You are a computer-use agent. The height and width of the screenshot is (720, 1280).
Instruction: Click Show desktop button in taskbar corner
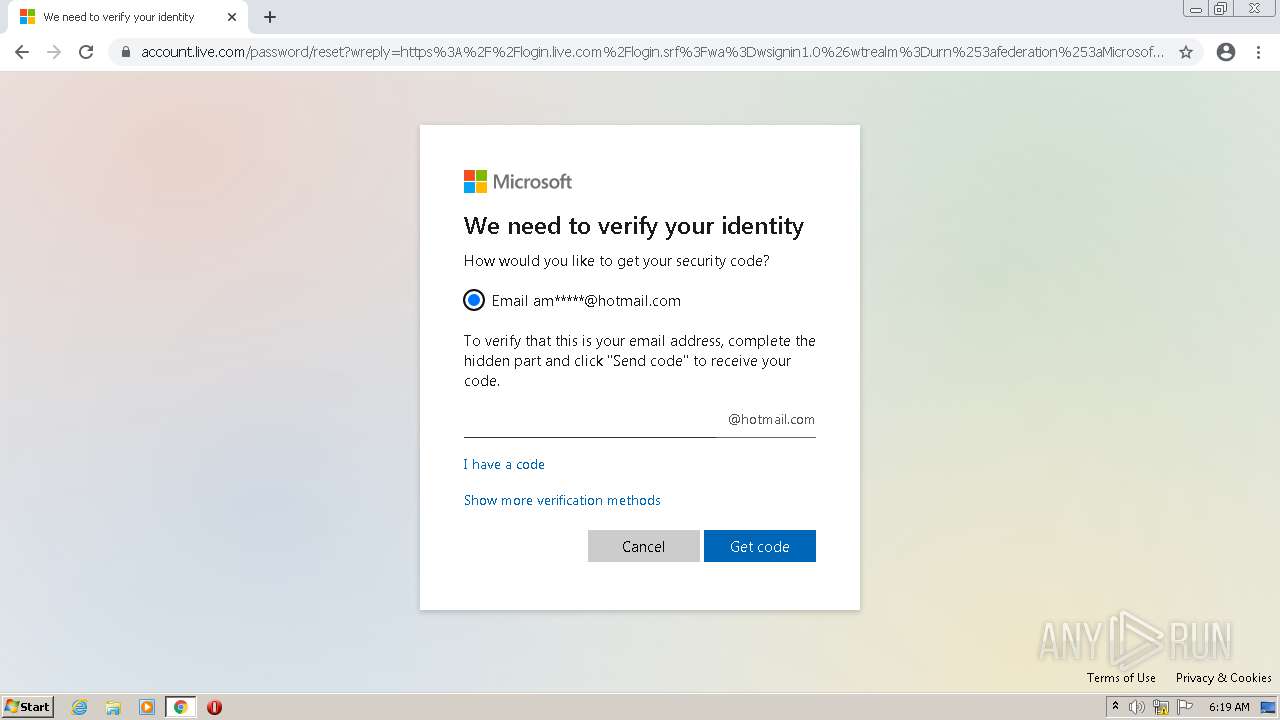click(1268, 707)
